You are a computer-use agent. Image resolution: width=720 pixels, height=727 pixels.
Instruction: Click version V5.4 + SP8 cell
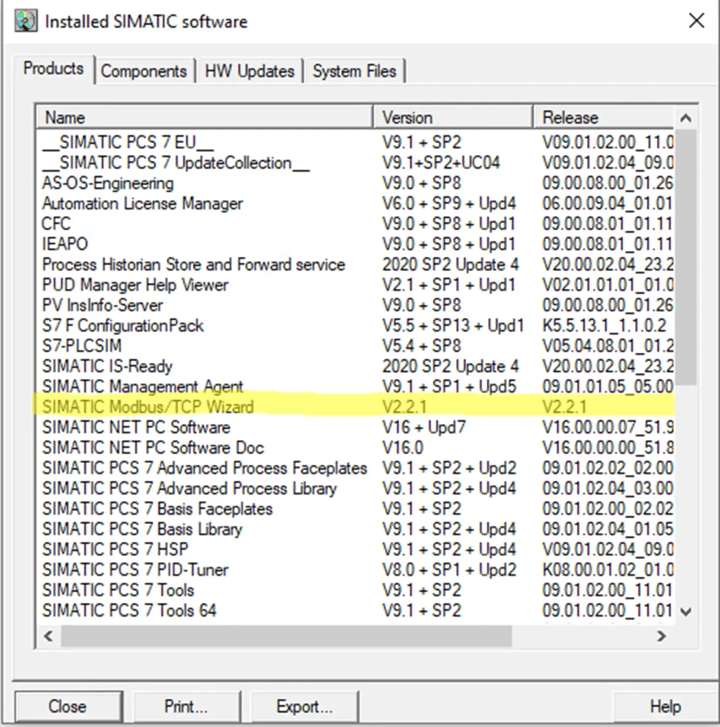(x=421, y=346)
